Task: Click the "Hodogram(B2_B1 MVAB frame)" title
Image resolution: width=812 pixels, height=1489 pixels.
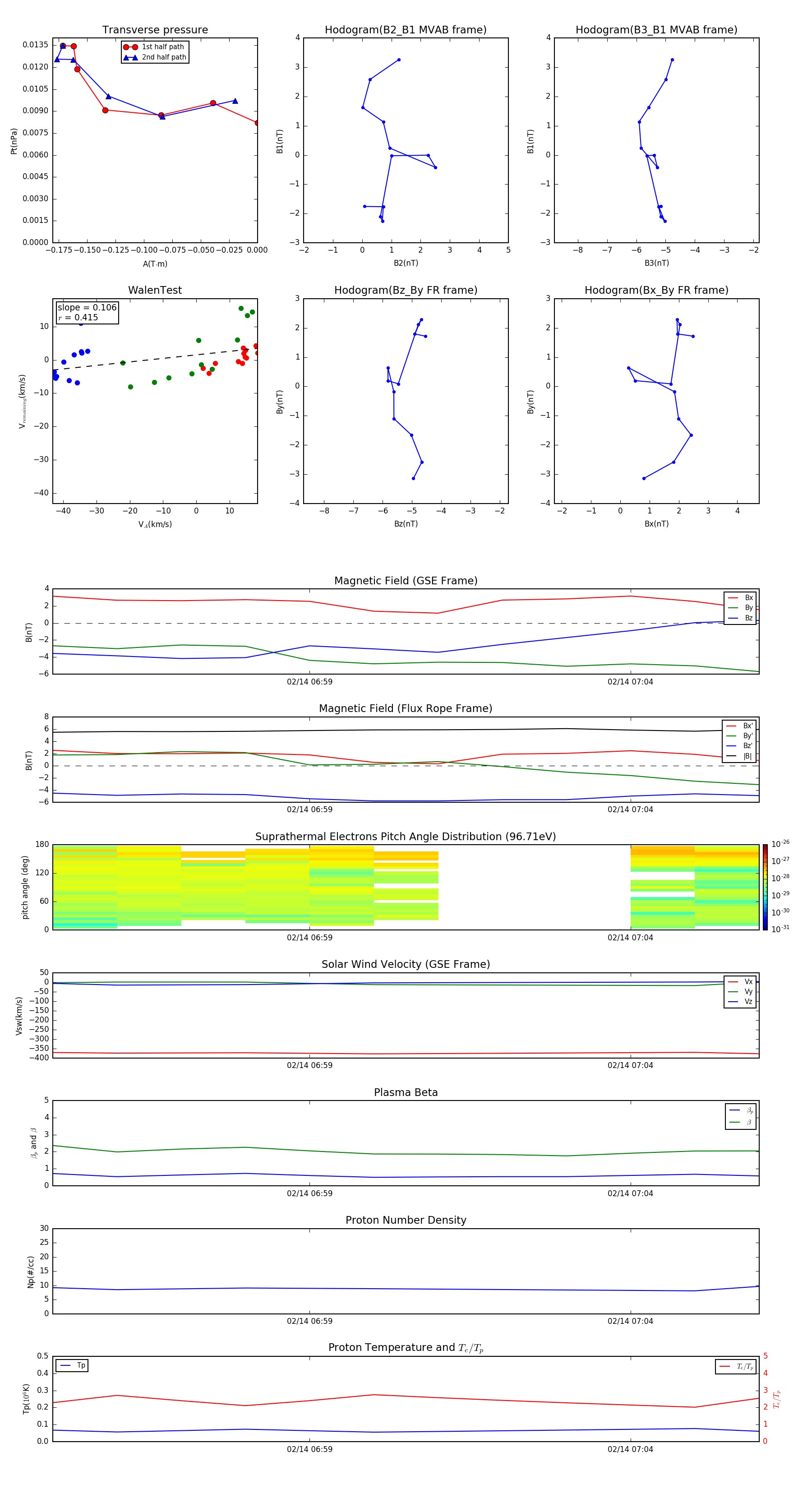Action: (x=406, y=30)
